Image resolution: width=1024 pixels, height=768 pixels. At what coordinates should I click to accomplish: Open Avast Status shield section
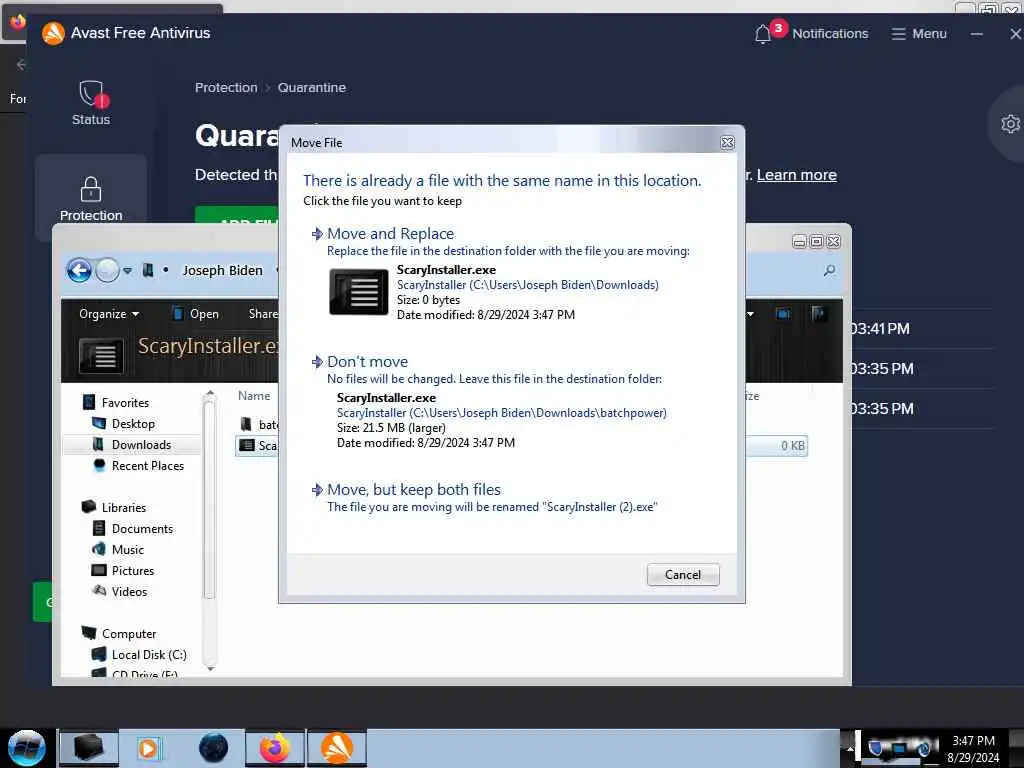[91, 103]
